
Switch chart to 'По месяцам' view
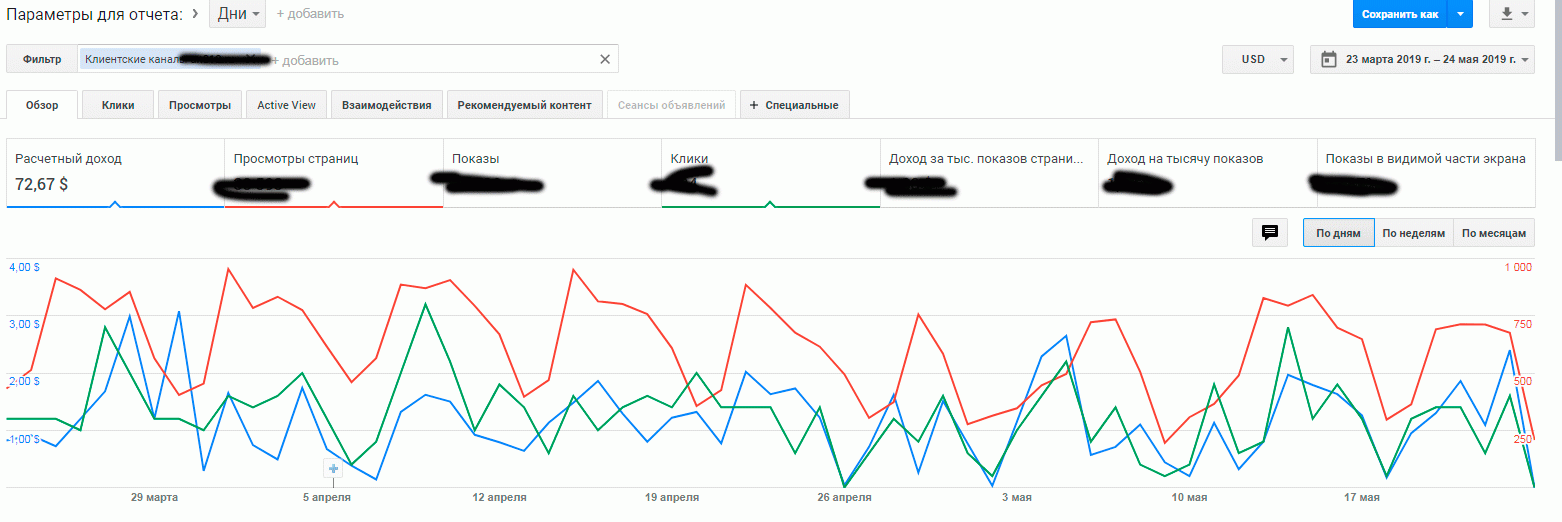coord(1493,233)
